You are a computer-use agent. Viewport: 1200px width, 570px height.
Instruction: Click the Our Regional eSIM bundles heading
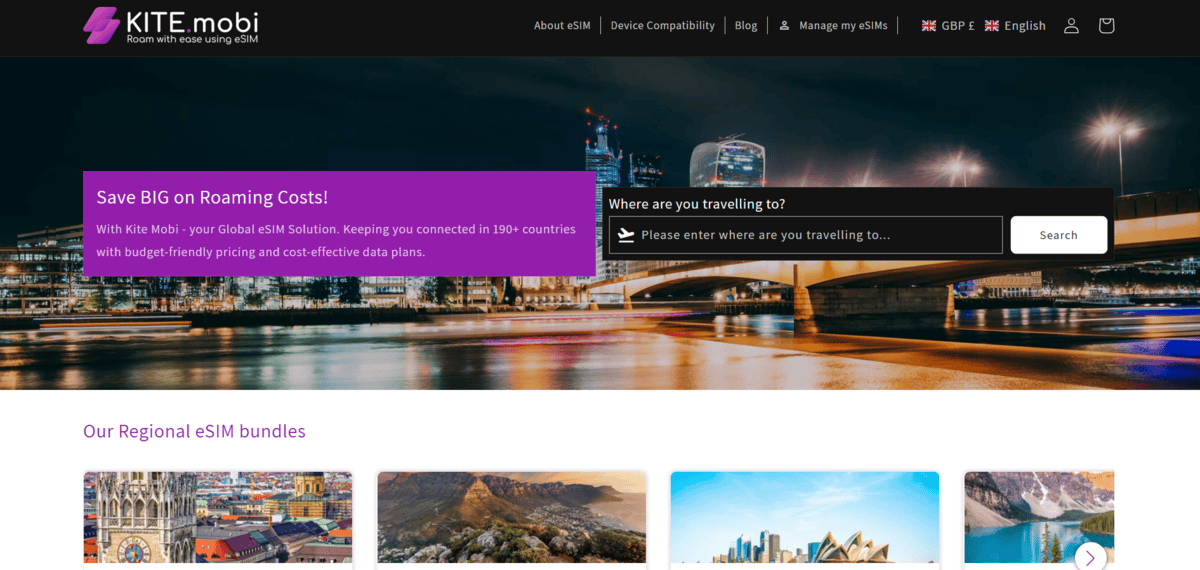[x=194, y=431]
